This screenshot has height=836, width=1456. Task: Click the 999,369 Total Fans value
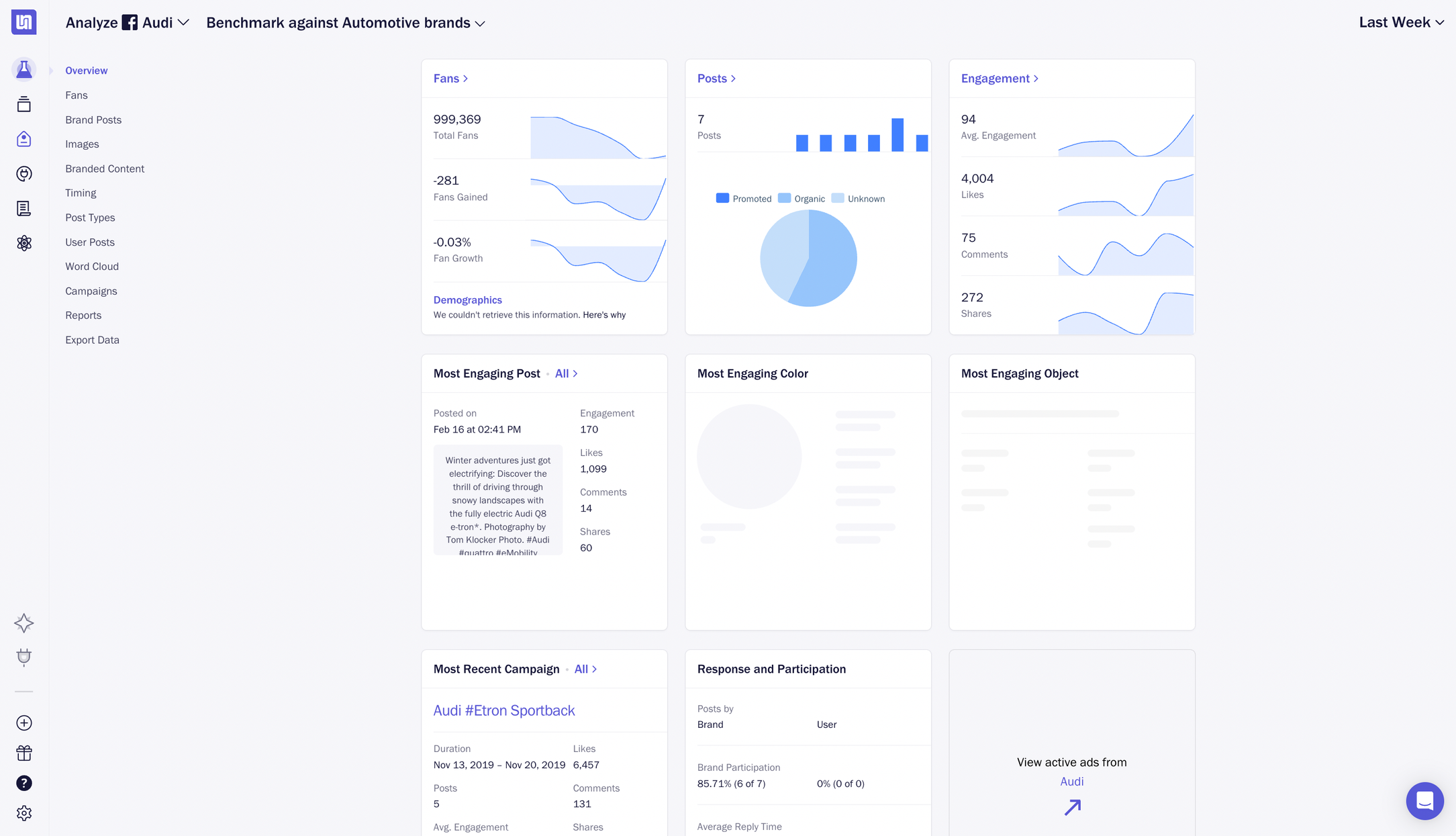pyautogui.click(x=457, y=120)
